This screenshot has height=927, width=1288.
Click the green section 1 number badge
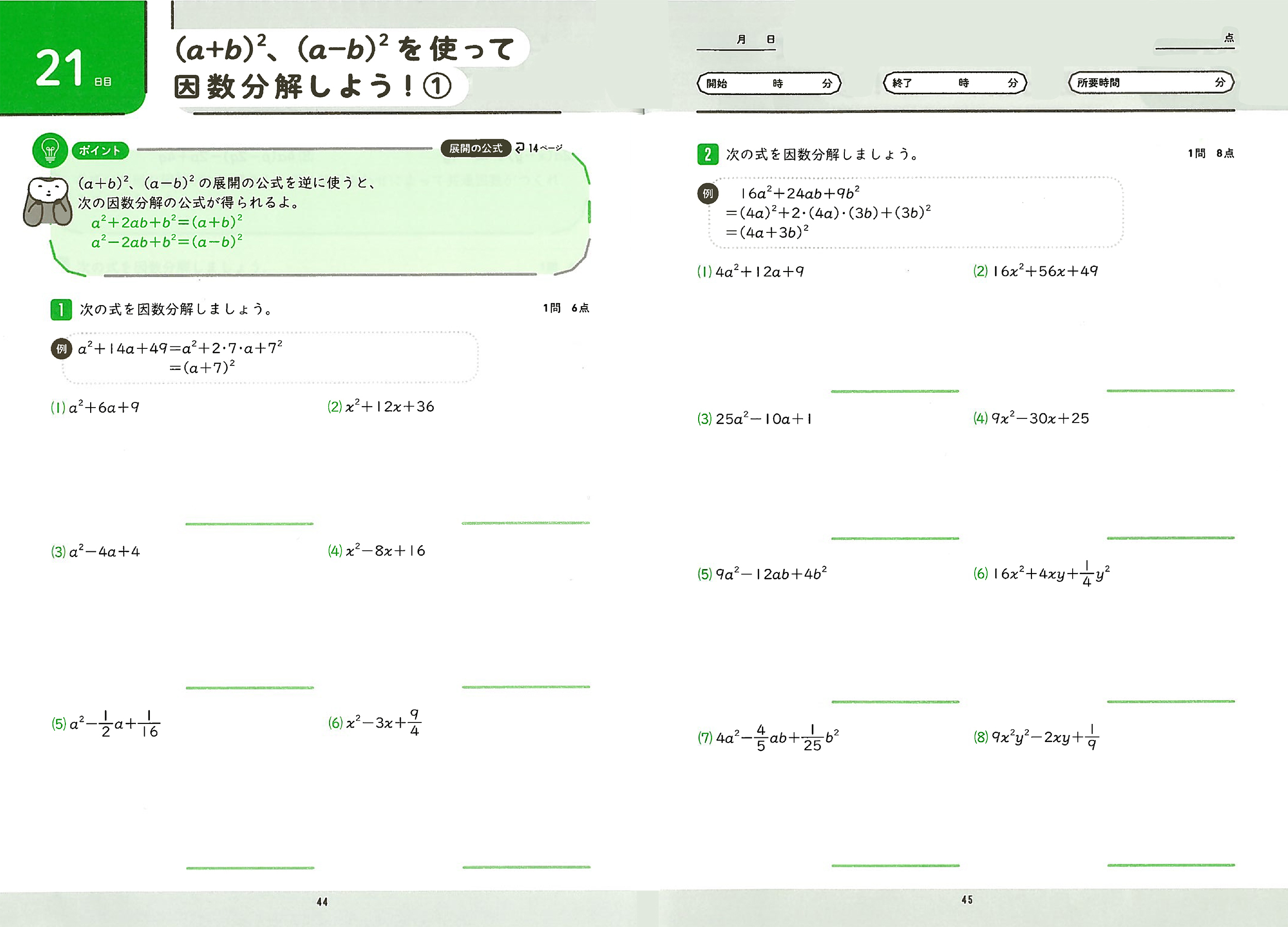61,310
